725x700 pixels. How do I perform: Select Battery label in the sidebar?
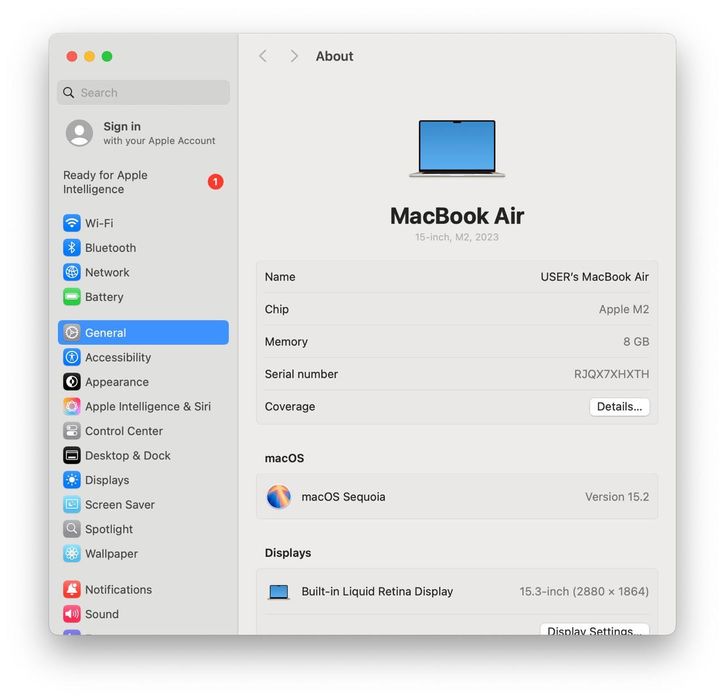pos(104,297)
